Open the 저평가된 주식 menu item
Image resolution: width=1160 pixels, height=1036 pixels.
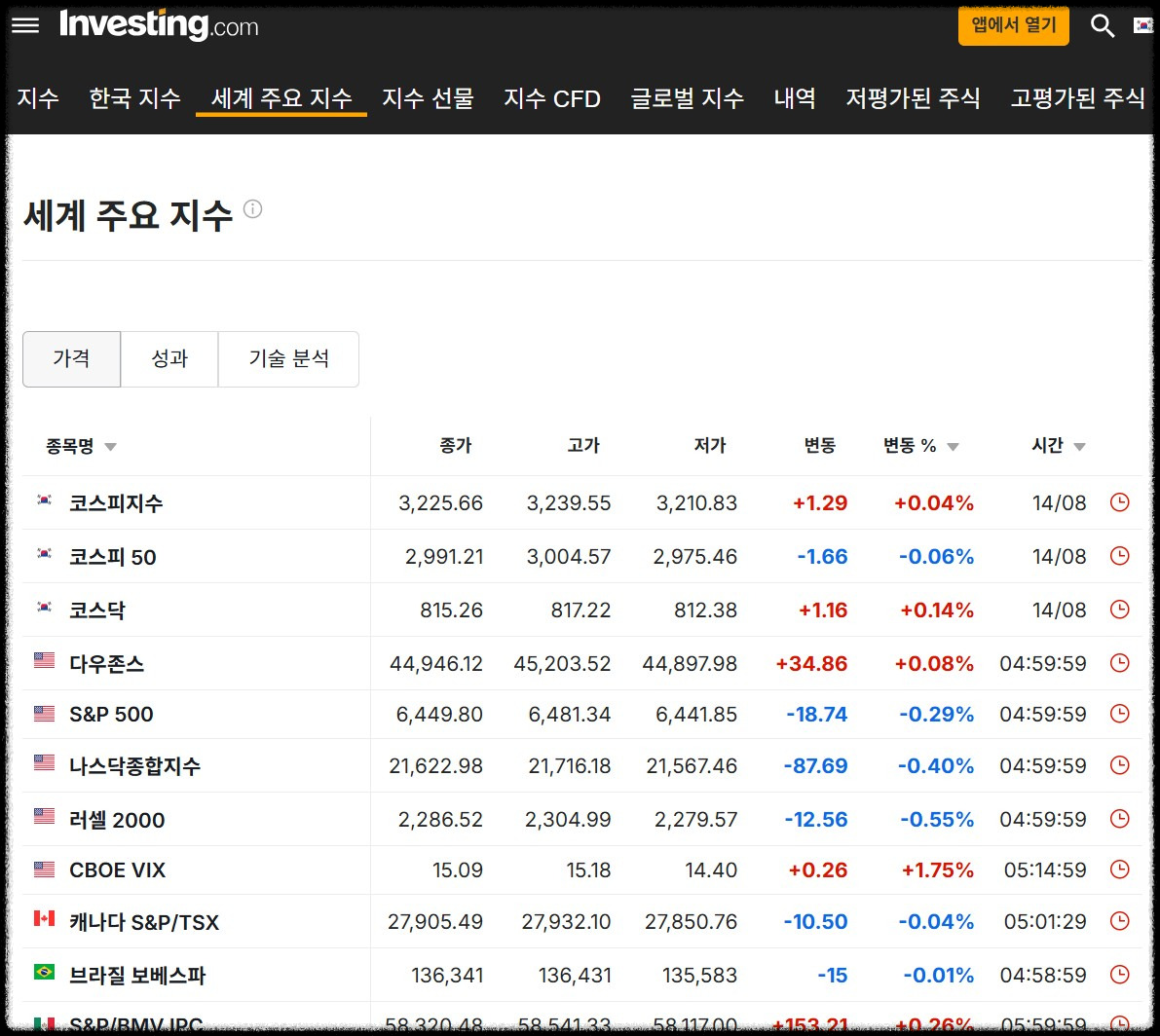914,97
